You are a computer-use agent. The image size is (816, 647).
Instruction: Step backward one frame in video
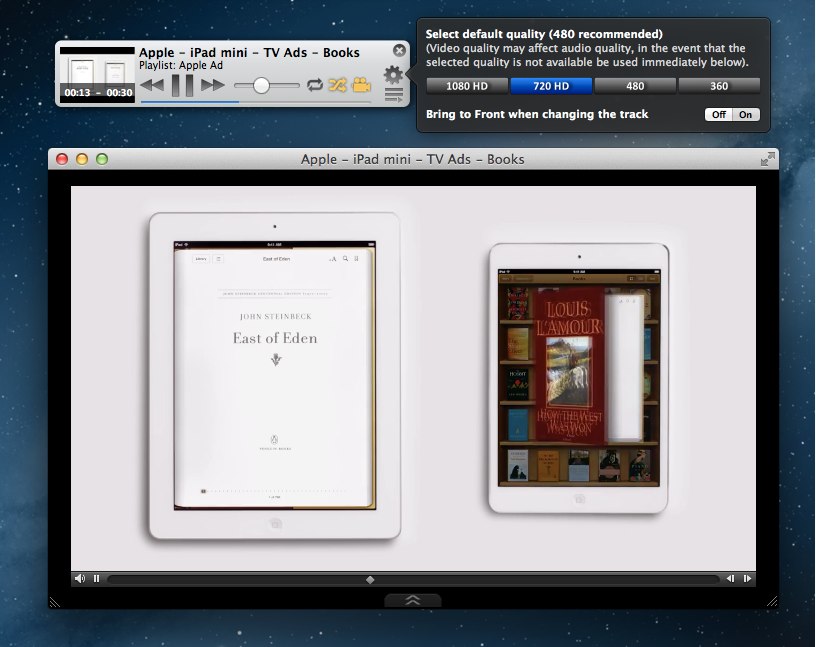click(731, 578)
